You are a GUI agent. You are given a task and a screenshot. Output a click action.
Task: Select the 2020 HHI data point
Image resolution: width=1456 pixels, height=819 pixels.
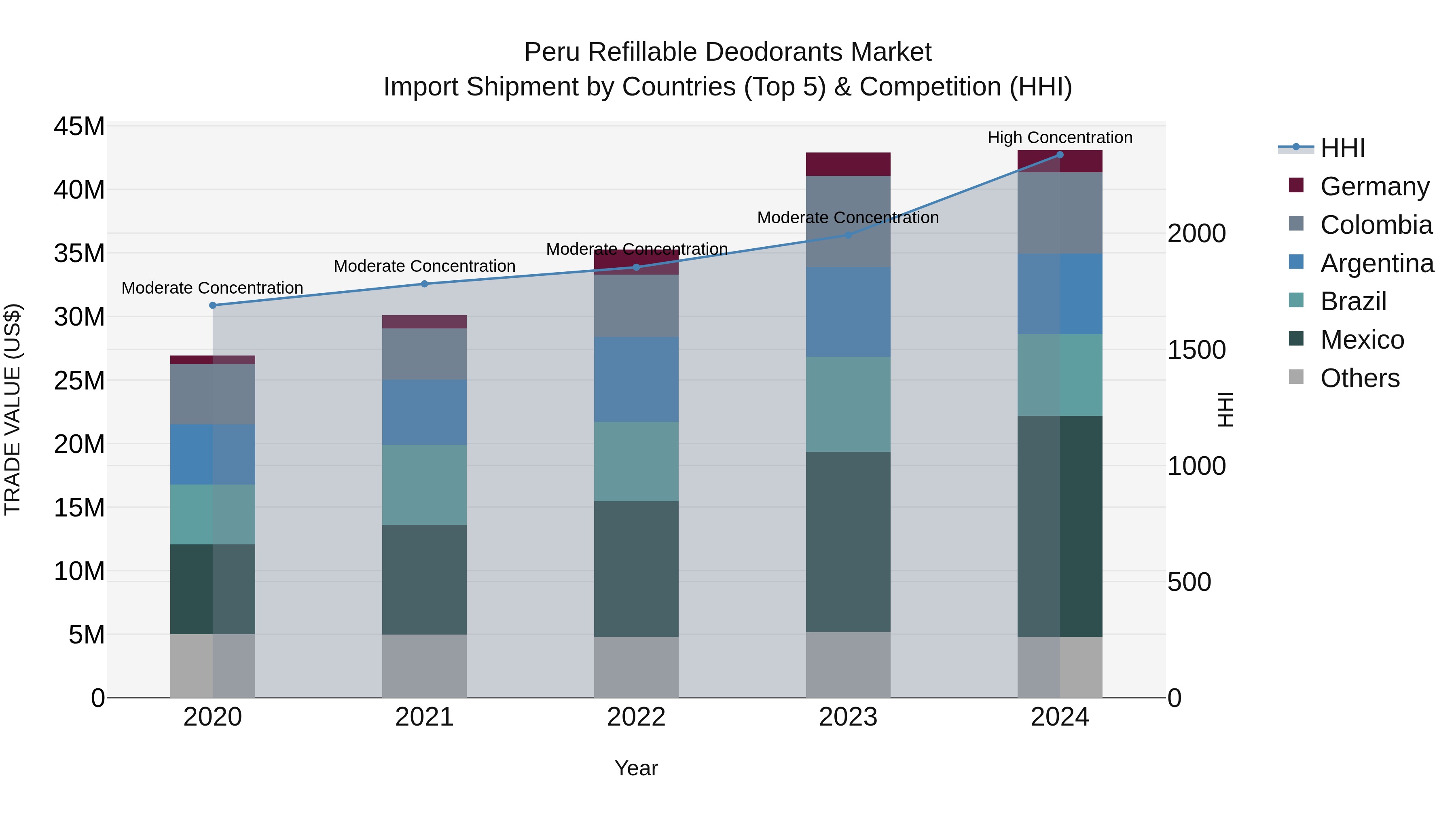click(212, 305)
